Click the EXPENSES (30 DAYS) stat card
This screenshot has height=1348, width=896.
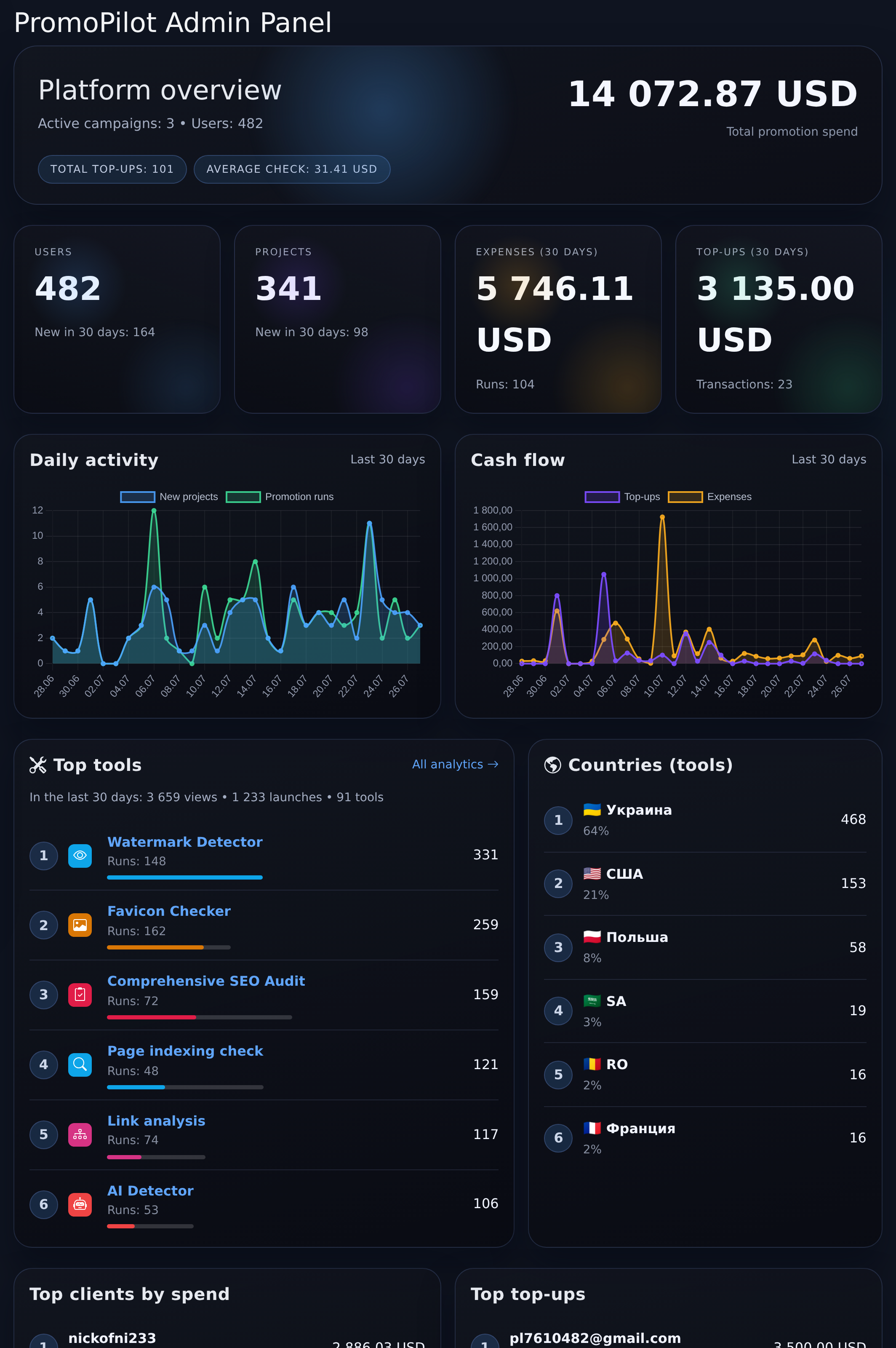click(x=558, y=319)
